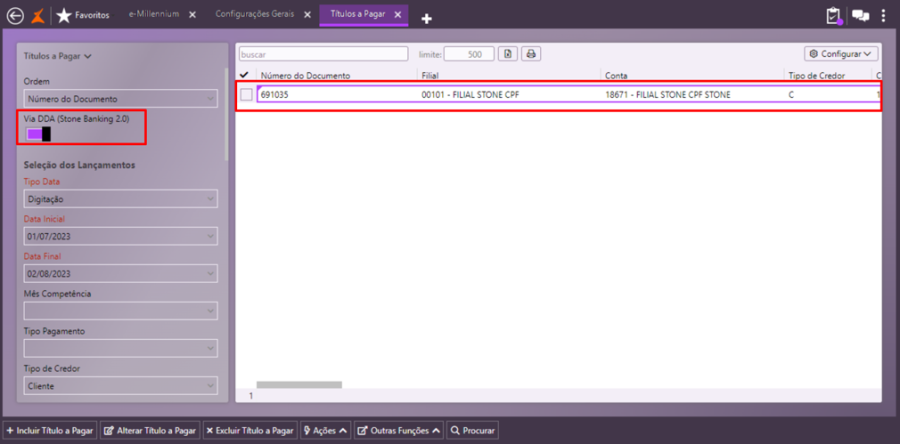Open the Mês Competência dropdown

pyautogui.click(x=121, y=311)
